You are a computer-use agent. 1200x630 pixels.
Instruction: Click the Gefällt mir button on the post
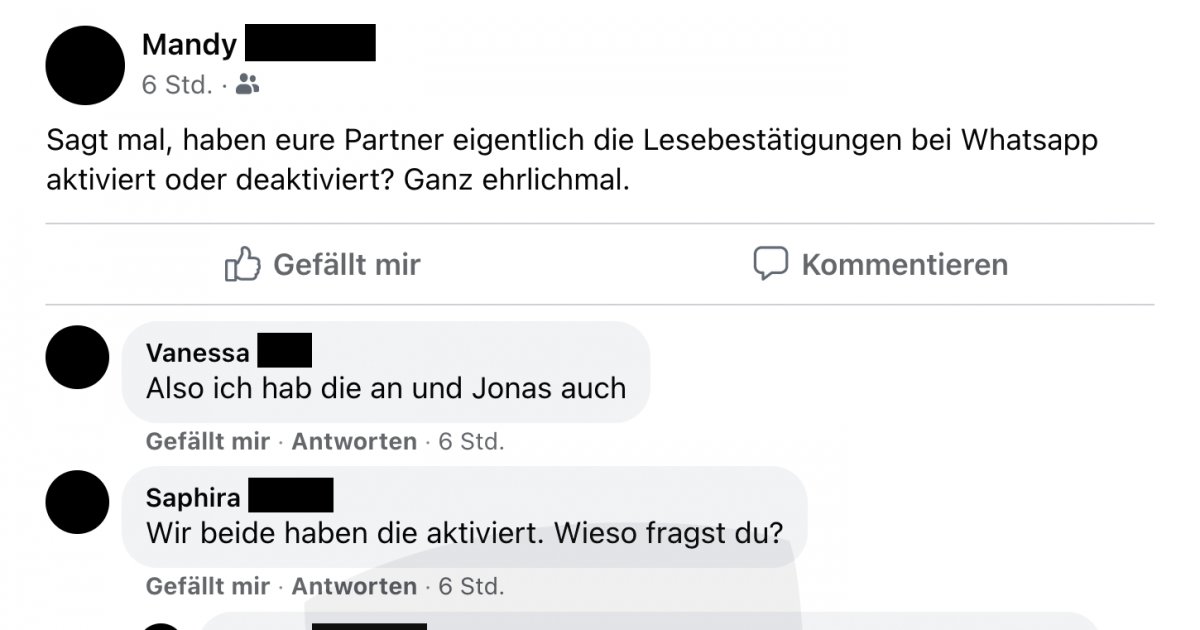pos(322,264)
